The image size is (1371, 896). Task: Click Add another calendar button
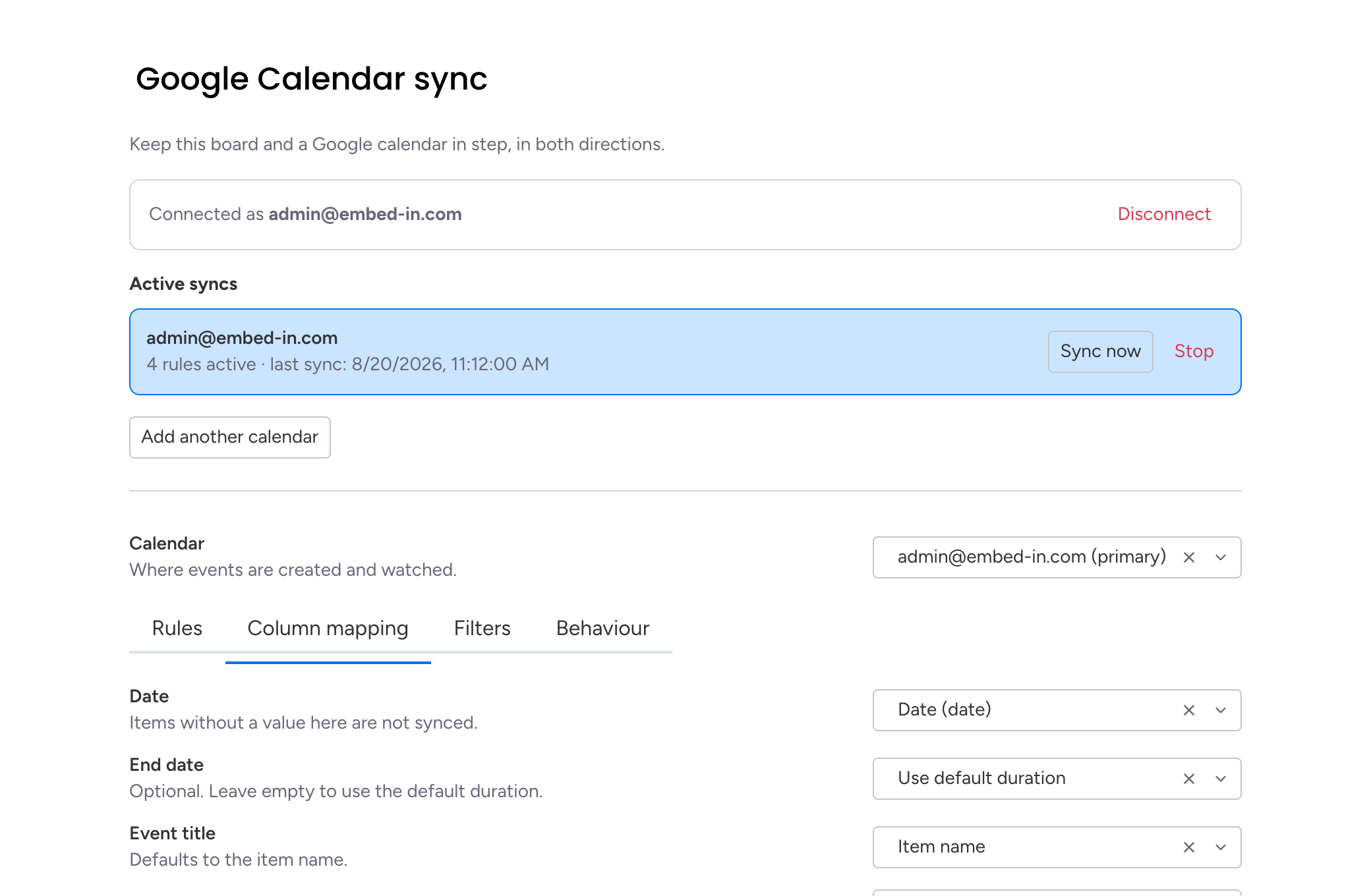(x=230, y=437)
